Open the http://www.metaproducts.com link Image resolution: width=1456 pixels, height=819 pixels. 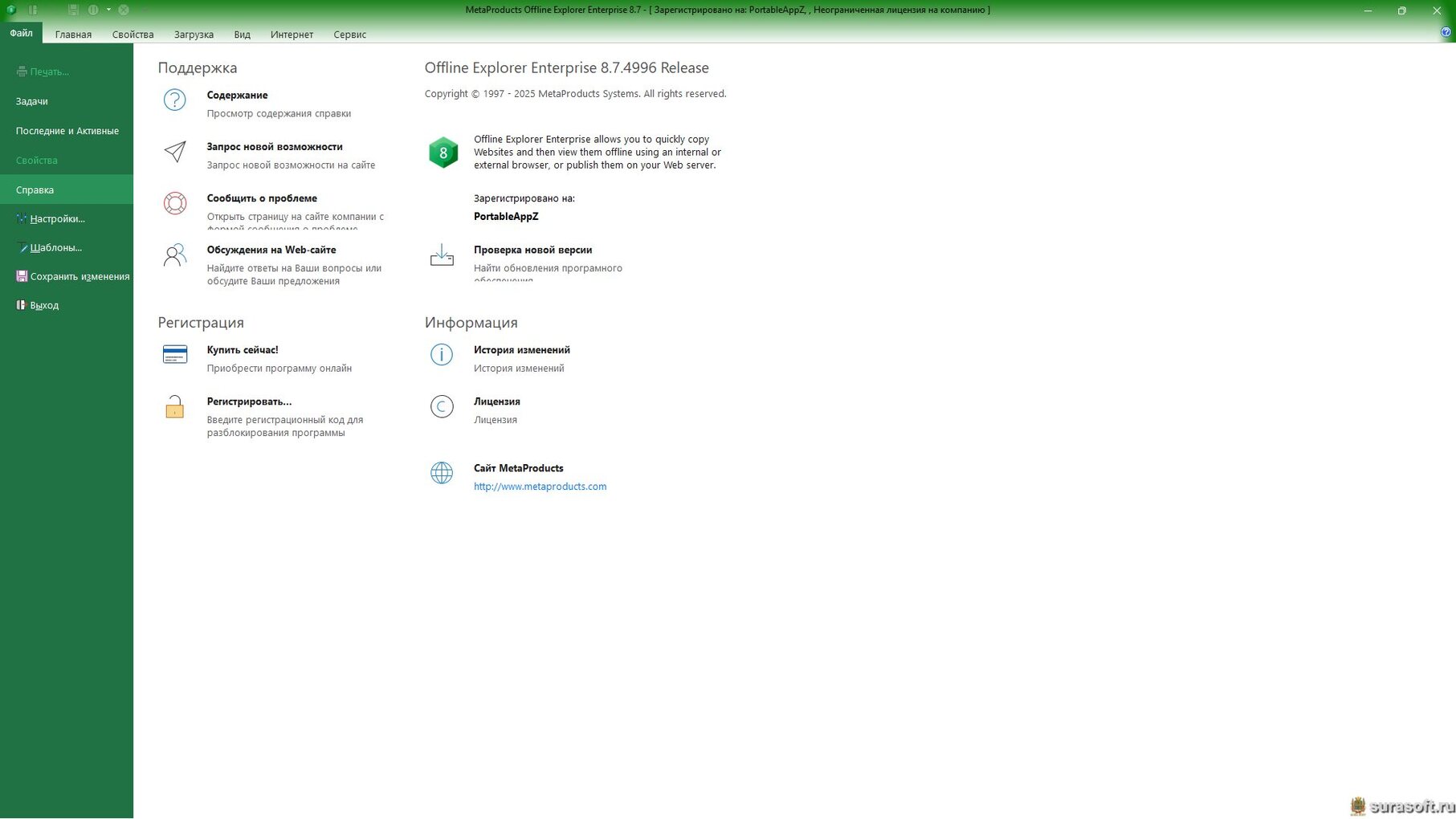(x=540, y=486)
